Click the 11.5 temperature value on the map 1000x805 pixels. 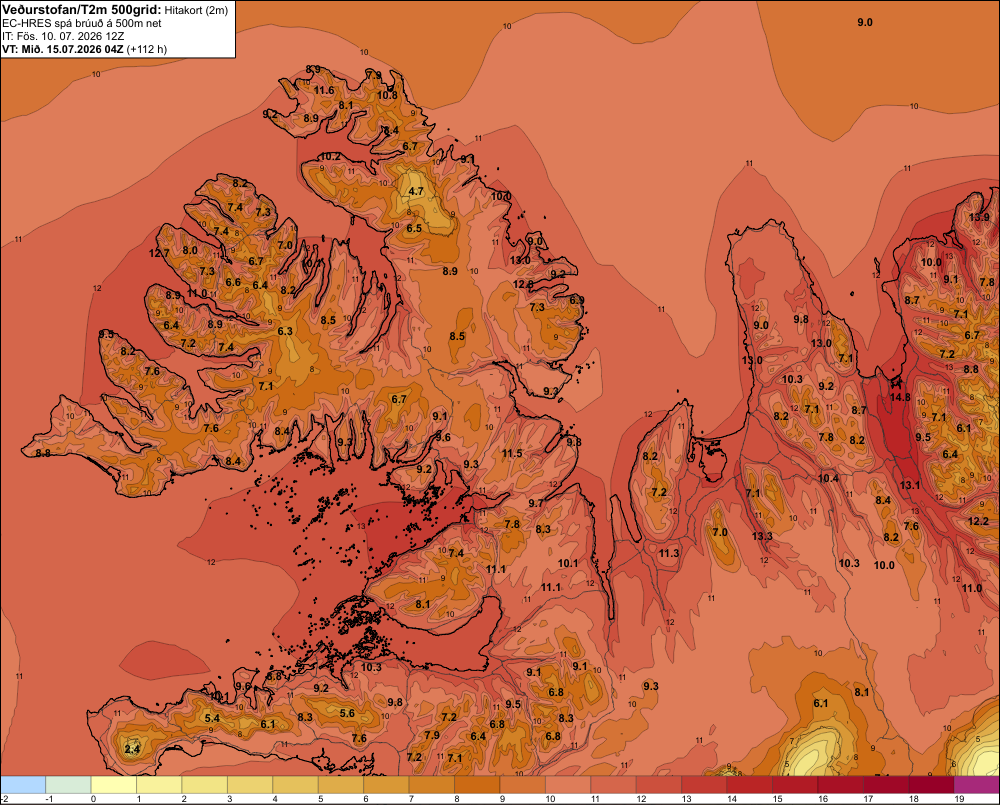tap(512, 454)
